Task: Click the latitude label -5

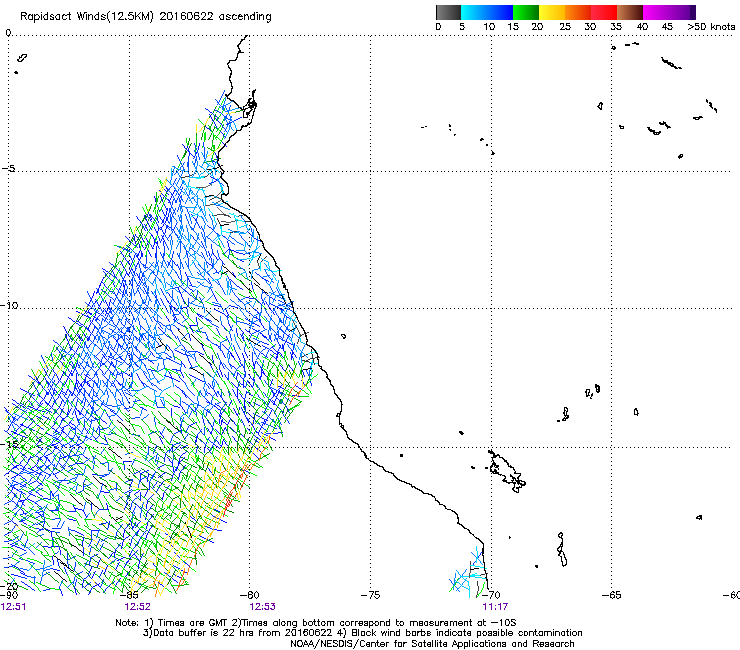Action: click(8, 168)
